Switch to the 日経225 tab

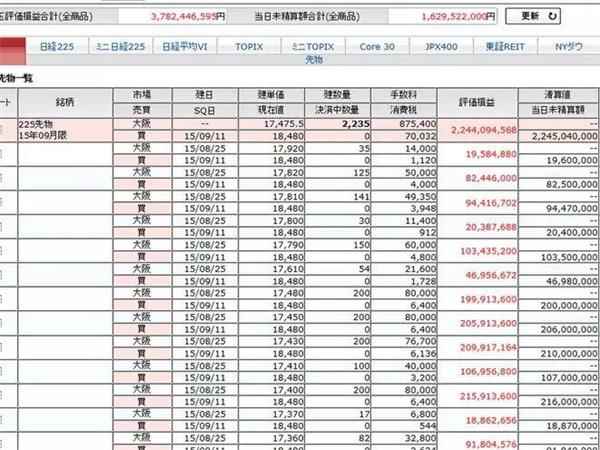tap(56, 46)
